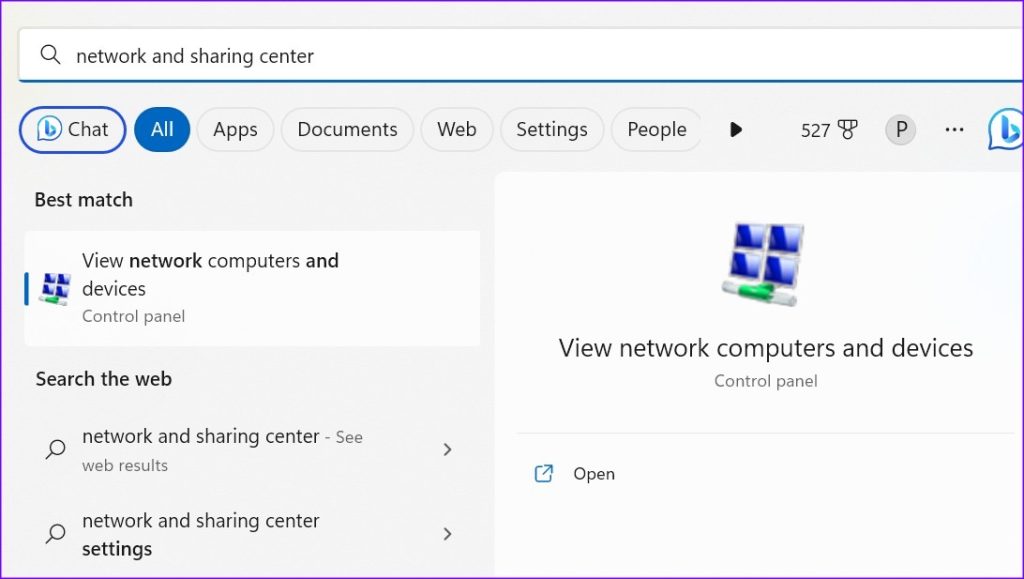The image size is (1024, 579).
Task: Launch Bing Chat from the top-right icon
Action: click(x=1006, y=129)
